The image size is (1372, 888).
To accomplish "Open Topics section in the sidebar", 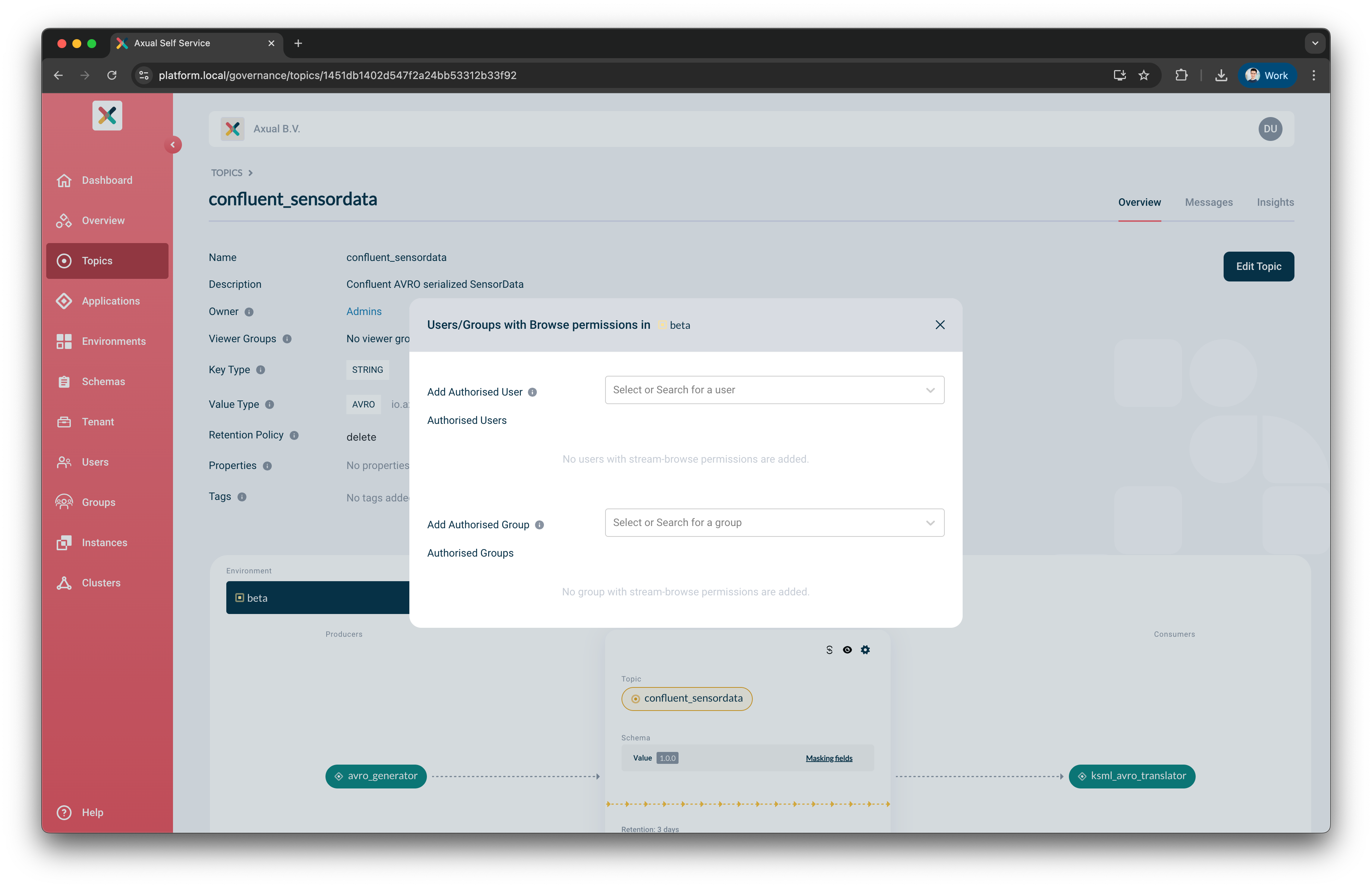I will click(x=97, y=261).
